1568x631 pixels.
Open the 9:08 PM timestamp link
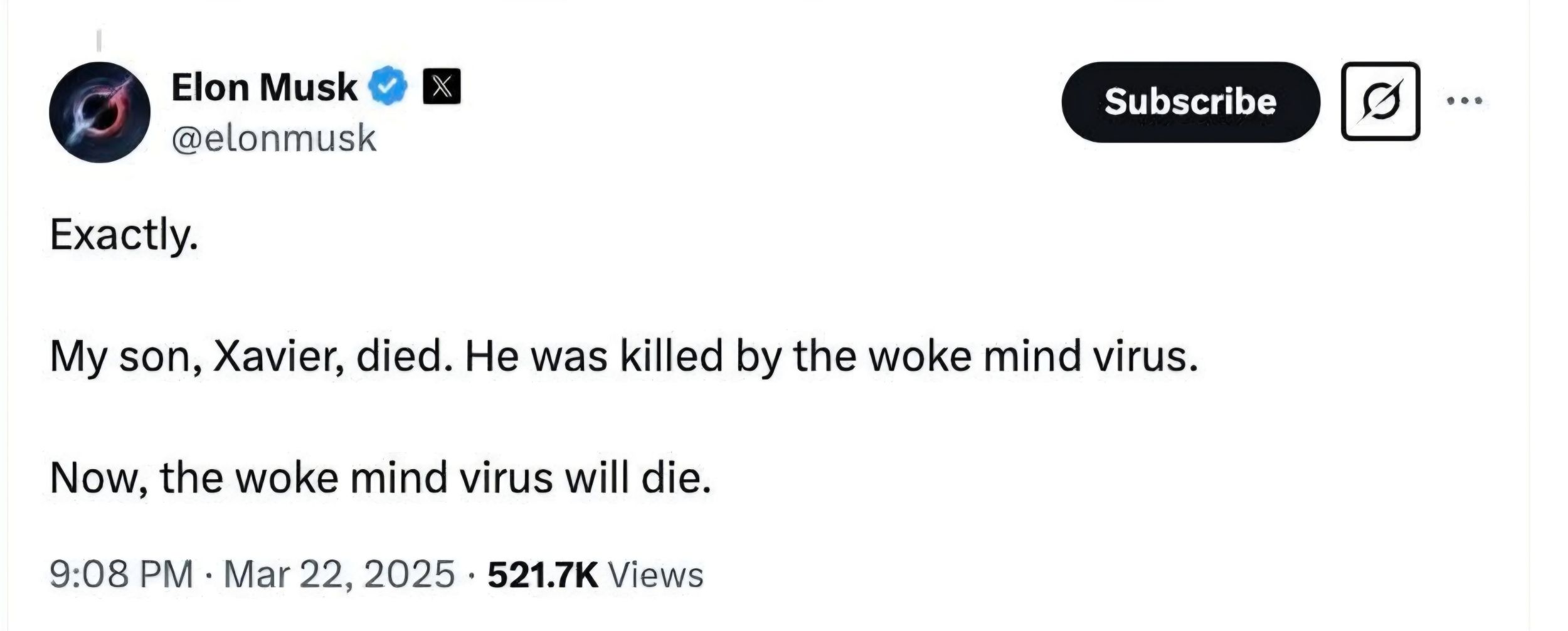click(x=122, y=574)
